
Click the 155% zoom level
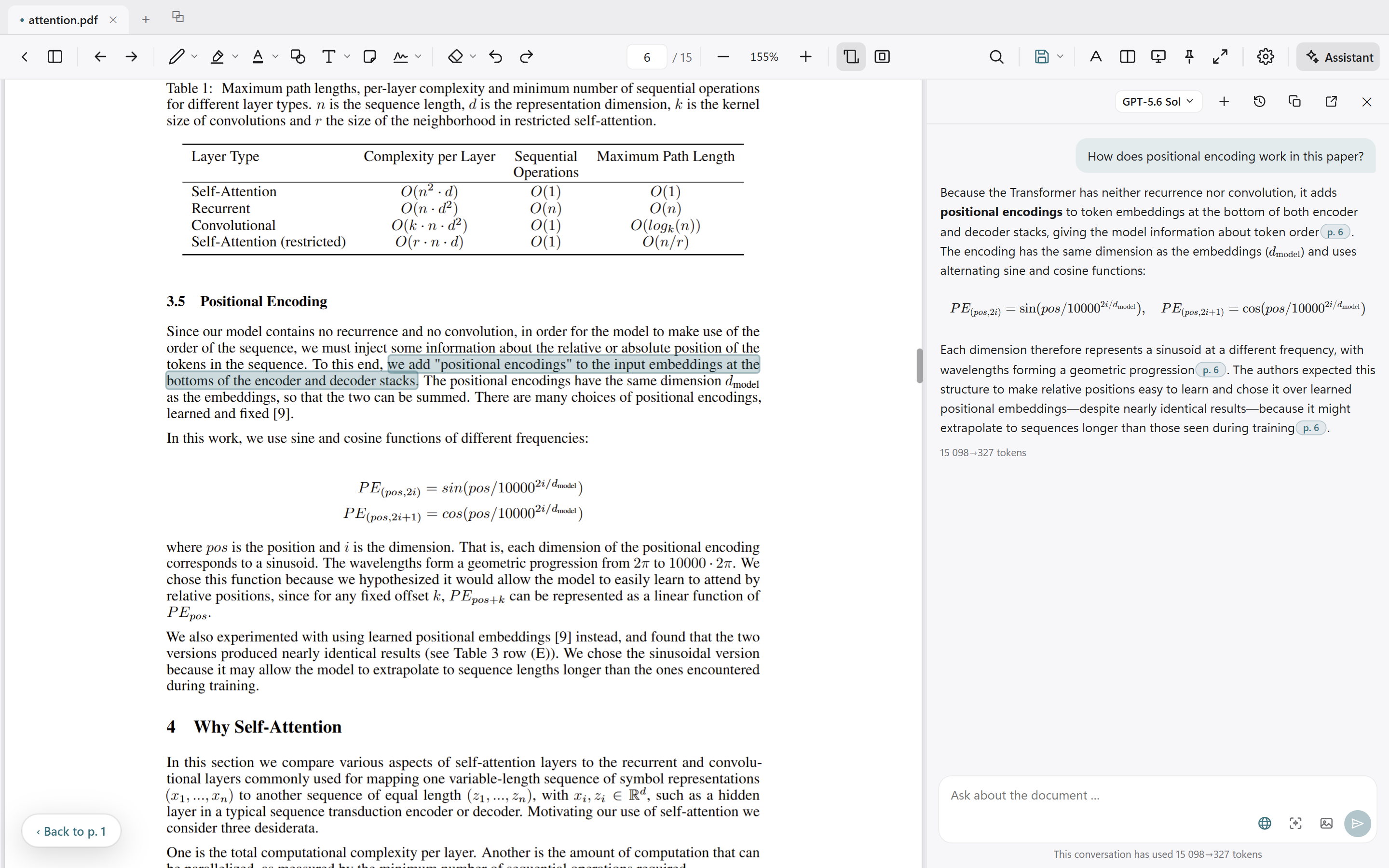point(764,57)
